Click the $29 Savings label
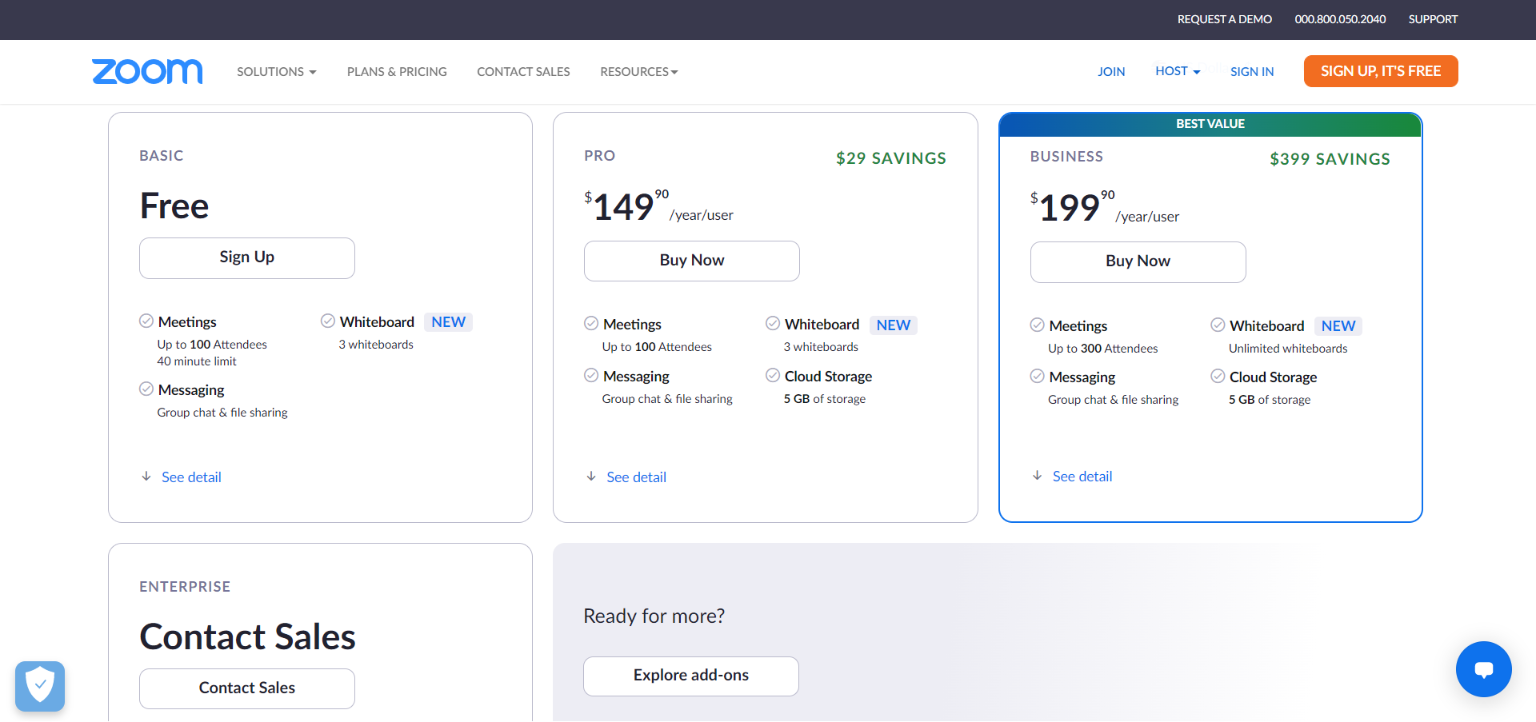Screen dimensions: 1536x722 tap(891, 158)
